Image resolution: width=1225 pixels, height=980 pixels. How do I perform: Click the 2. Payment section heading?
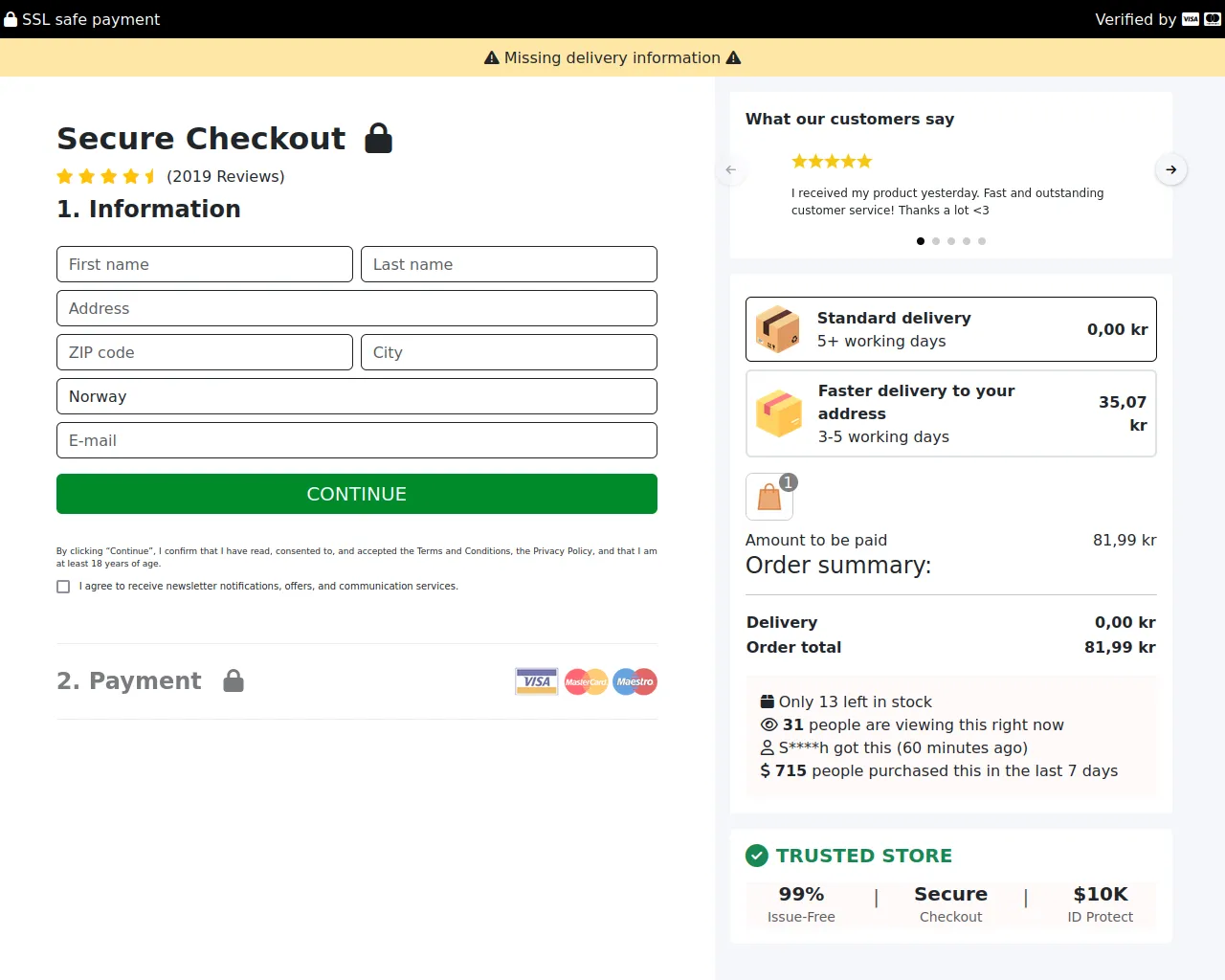point(129,680)
